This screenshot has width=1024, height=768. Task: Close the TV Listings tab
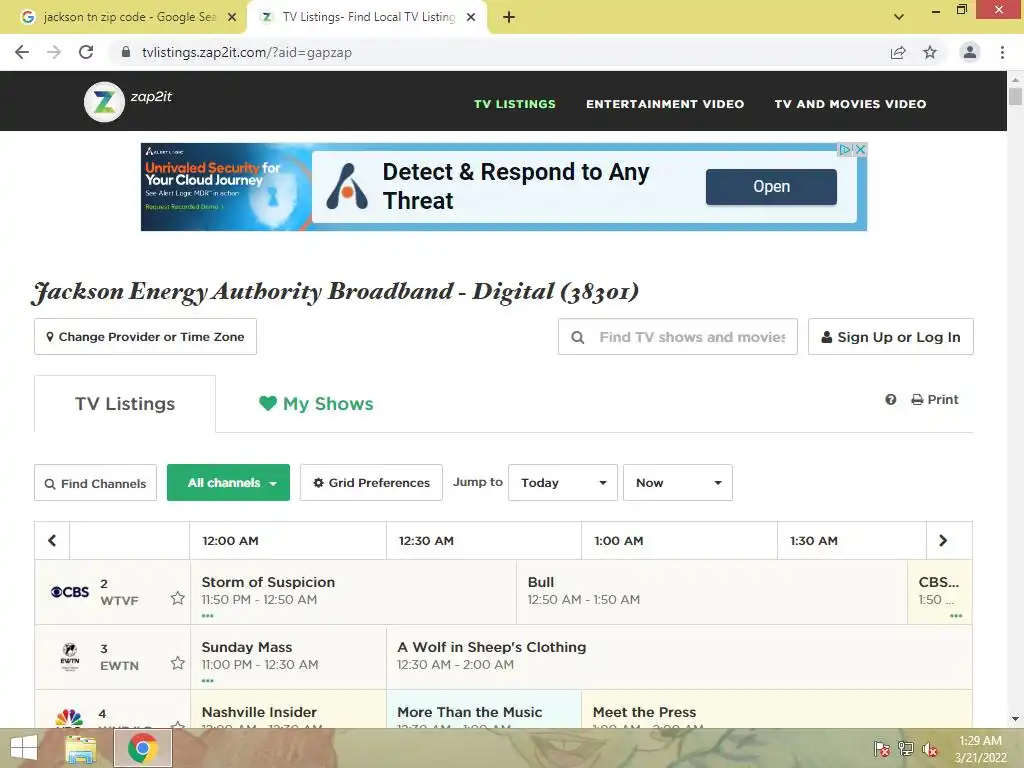471,17
